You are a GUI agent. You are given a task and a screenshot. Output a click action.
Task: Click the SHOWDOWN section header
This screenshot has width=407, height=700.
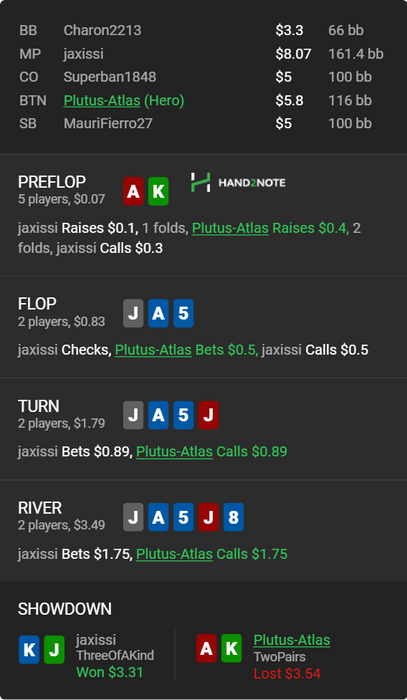[65, 609]
